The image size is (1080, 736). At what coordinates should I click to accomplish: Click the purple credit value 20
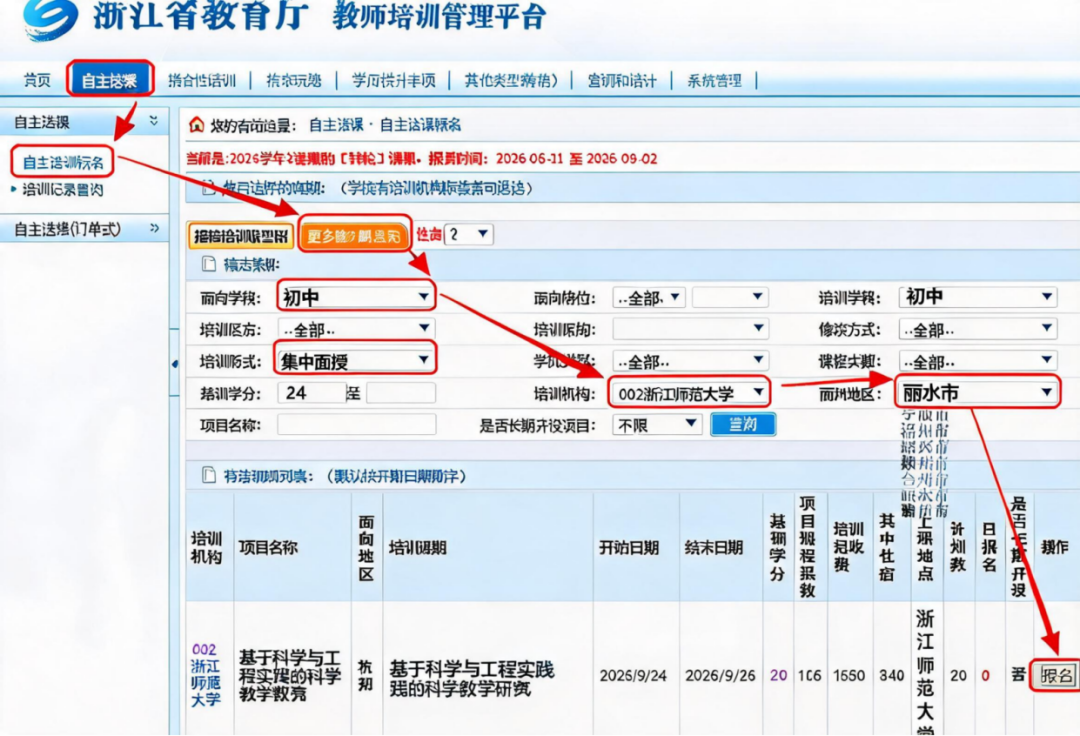[x=778, y=675]
